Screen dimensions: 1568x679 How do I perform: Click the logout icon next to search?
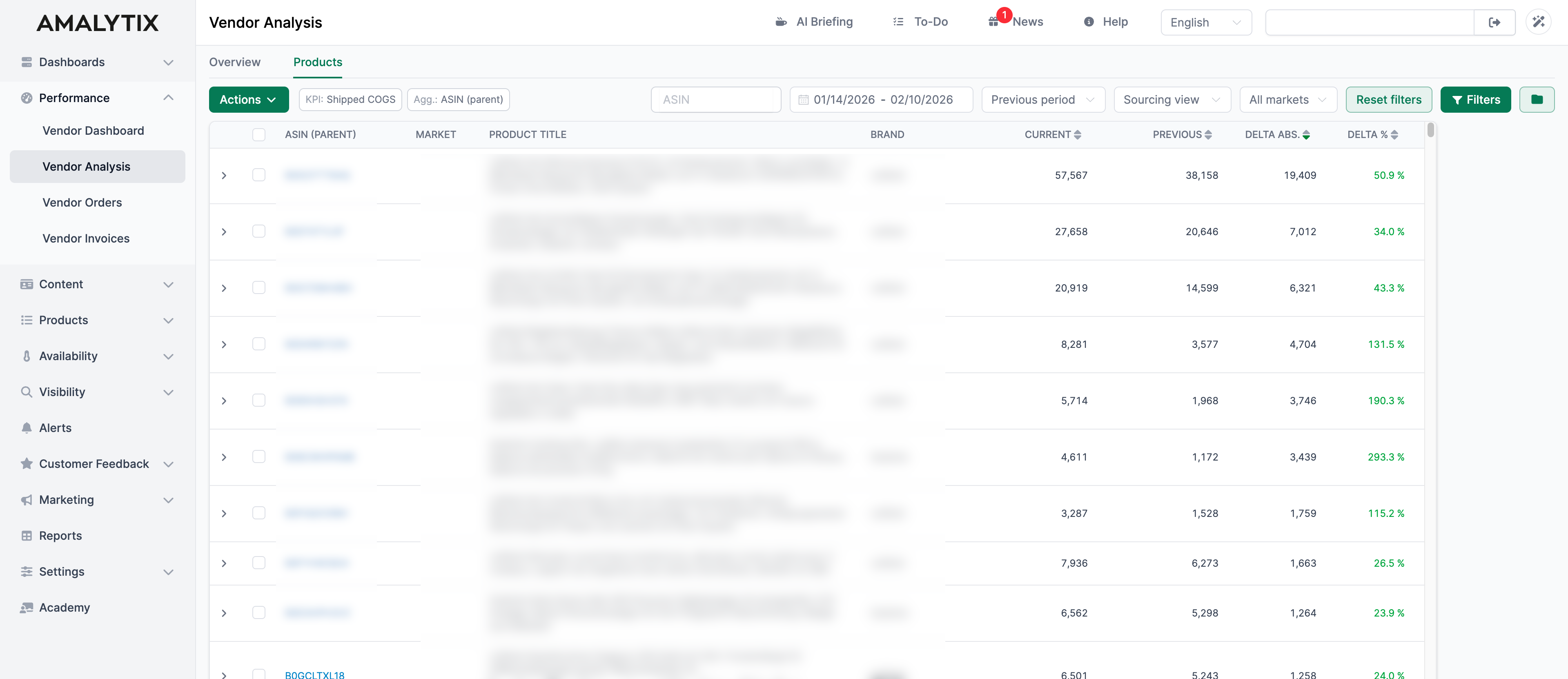(x=1495, y=22)
